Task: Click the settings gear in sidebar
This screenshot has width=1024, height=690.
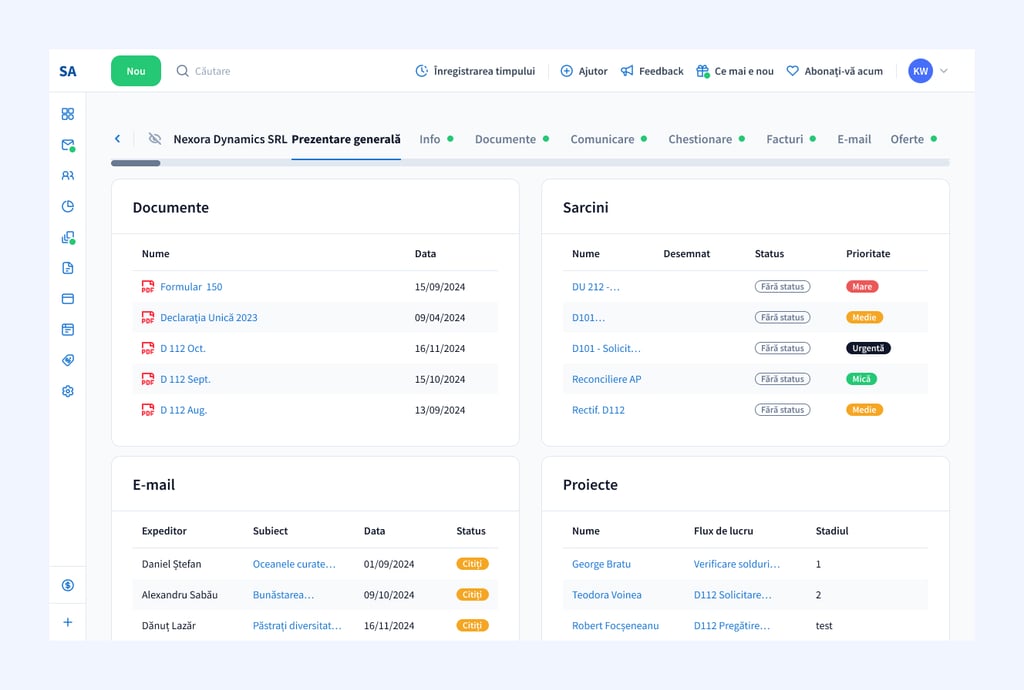Action: tap(68, 391)
